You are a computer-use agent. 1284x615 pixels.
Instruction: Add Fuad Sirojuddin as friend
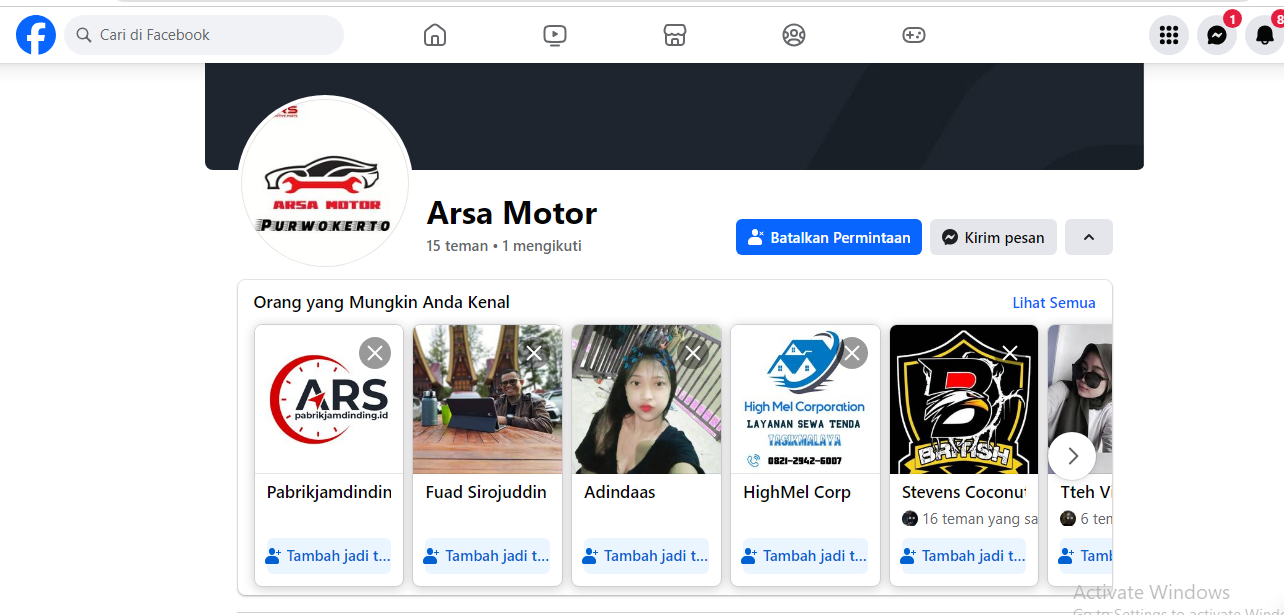487,556
